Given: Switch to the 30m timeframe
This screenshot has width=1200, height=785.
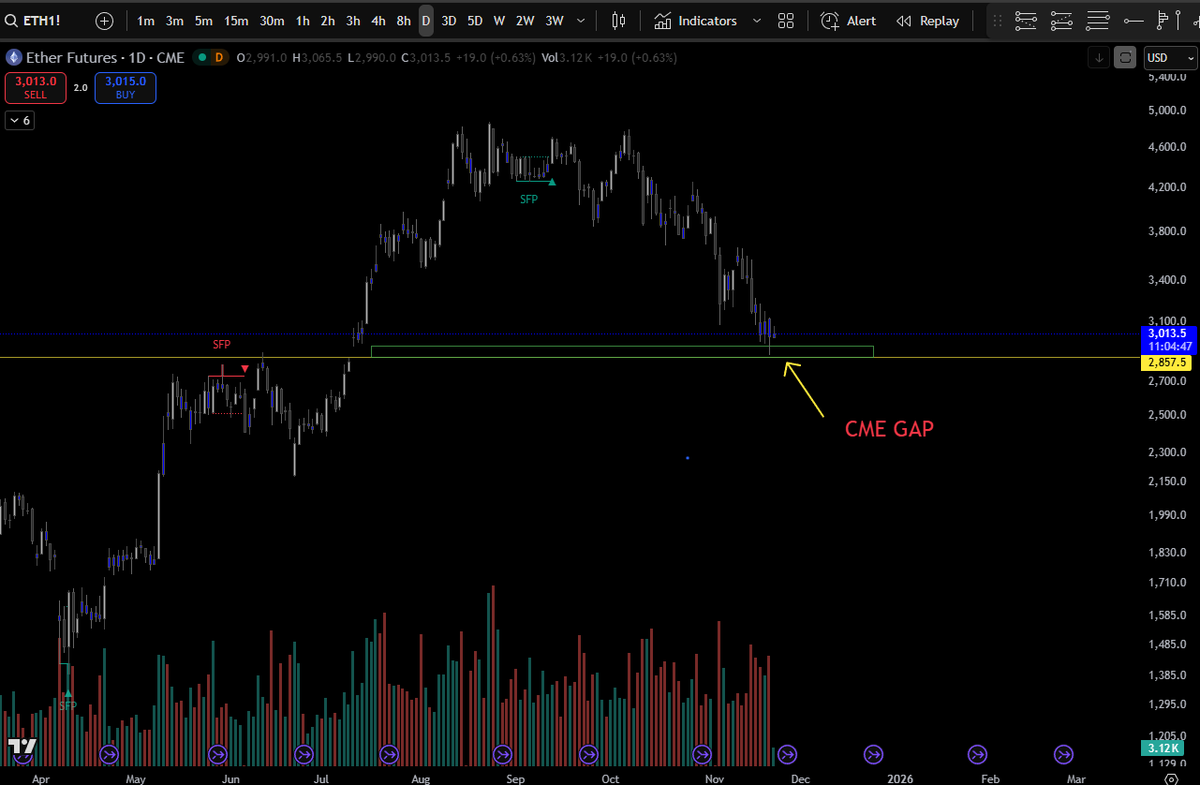Looking at the screenshot, I should pyautogui.click(x=271, y=20).
